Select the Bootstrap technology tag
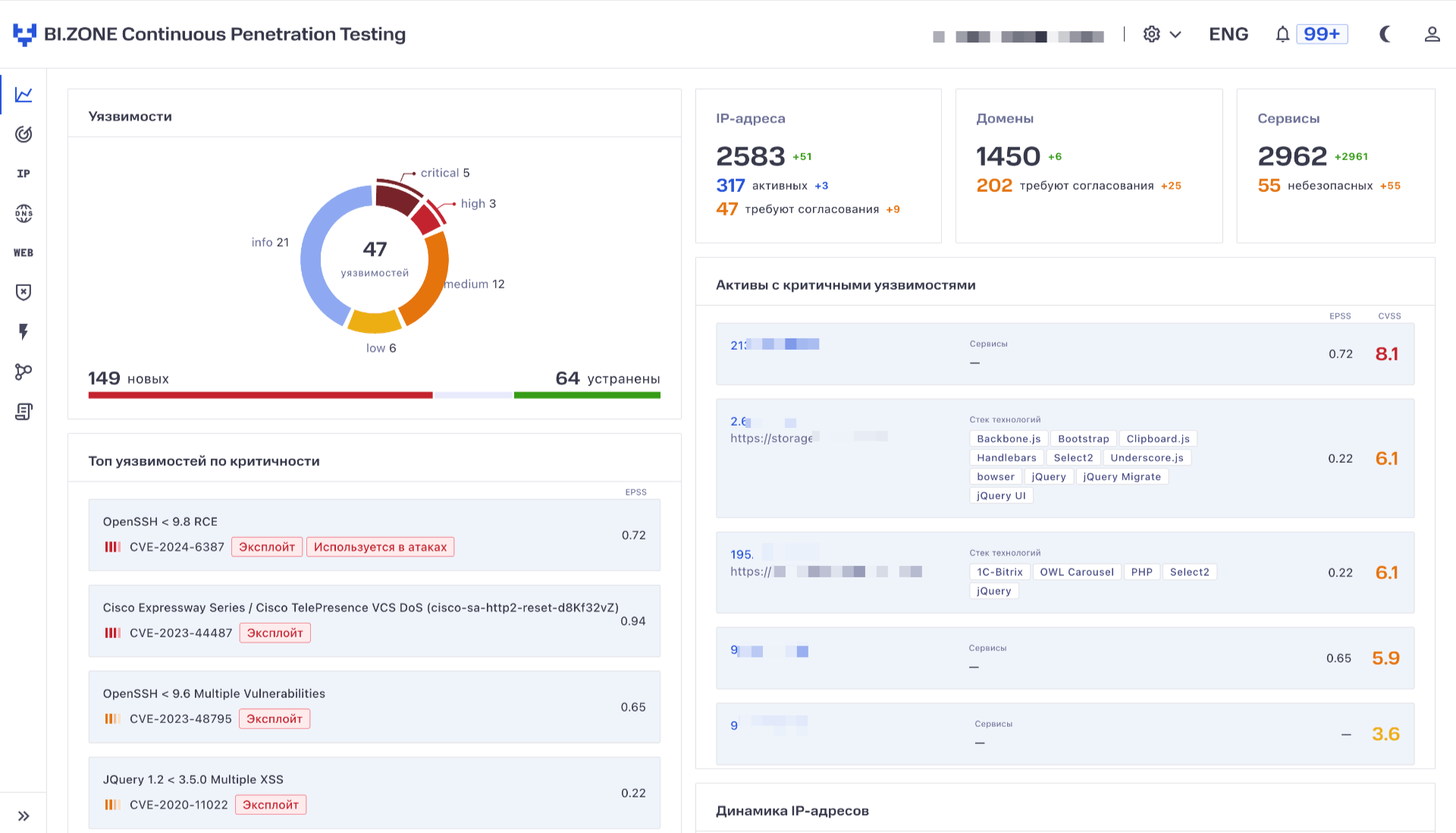 click(1083, 439)
